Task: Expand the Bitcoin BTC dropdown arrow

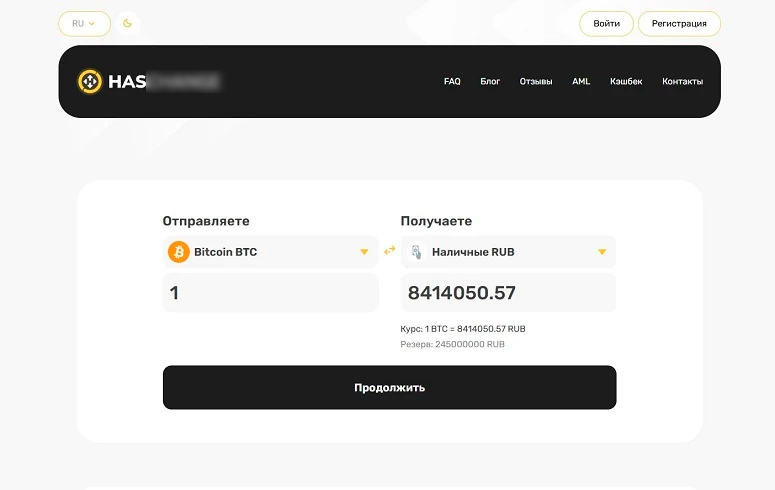Action: [364, 252]
